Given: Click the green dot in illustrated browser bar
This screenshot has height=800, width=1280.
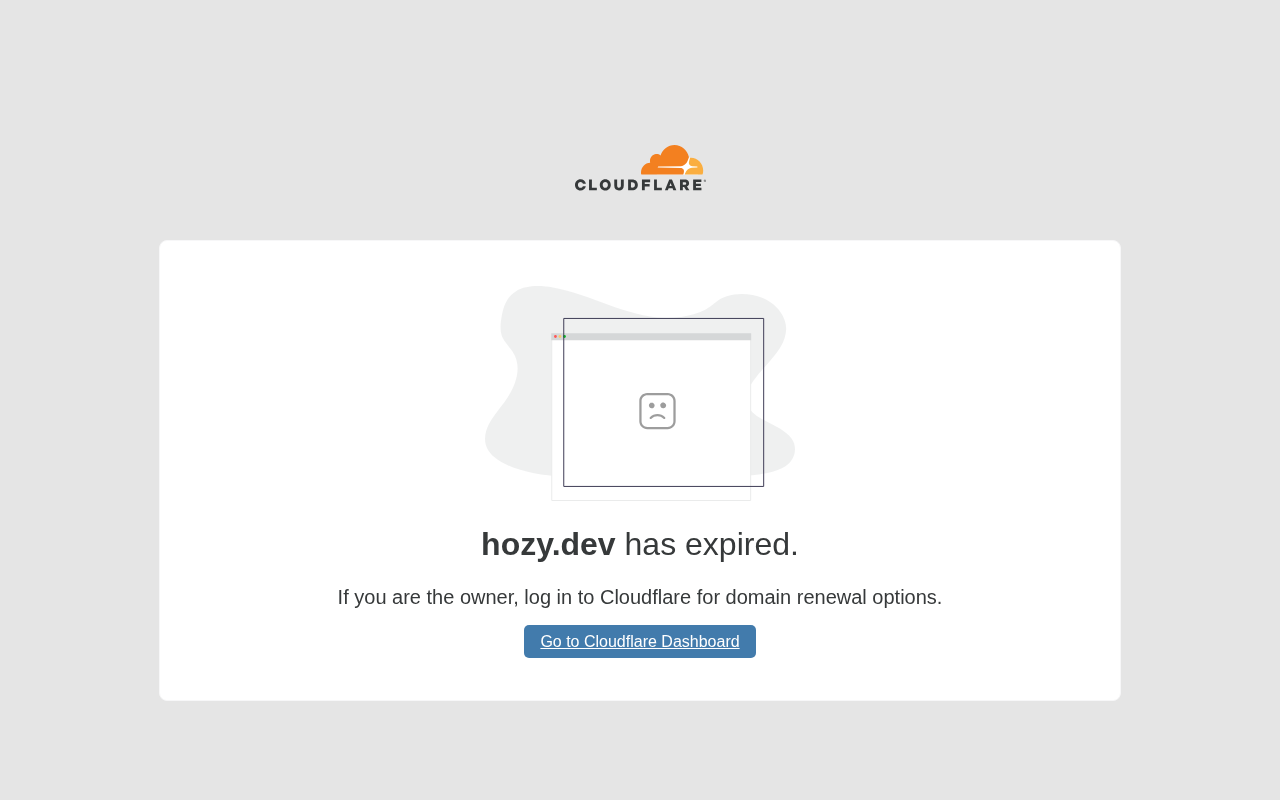Looking at the screenshot, I should tap(564, 336).
